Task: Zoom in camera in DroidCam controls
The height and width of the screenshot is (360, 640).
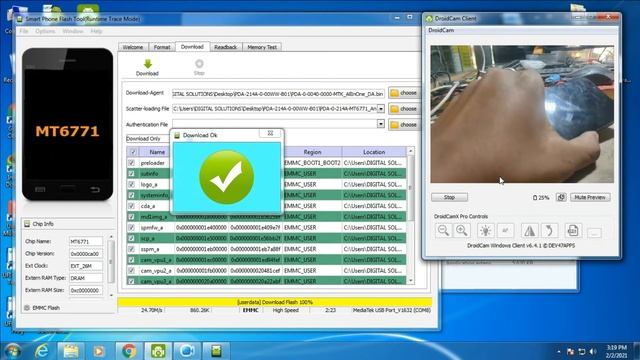Action: [462, 231]
